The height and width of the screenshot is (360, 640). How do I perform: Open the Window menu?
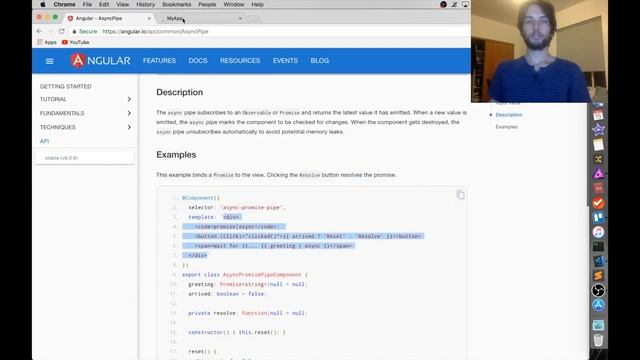[x=234, y=4]
